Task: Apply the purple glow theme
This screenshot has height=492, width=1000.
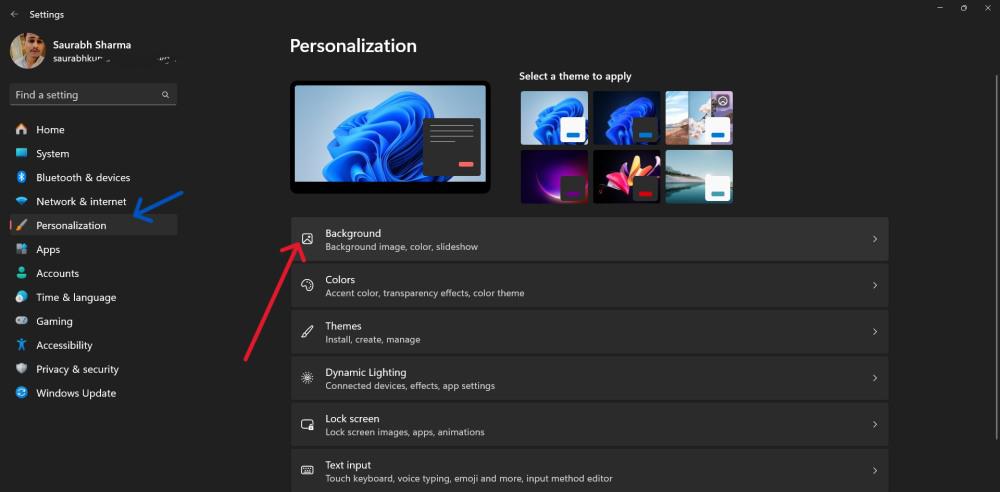Action: click(554, 177)
